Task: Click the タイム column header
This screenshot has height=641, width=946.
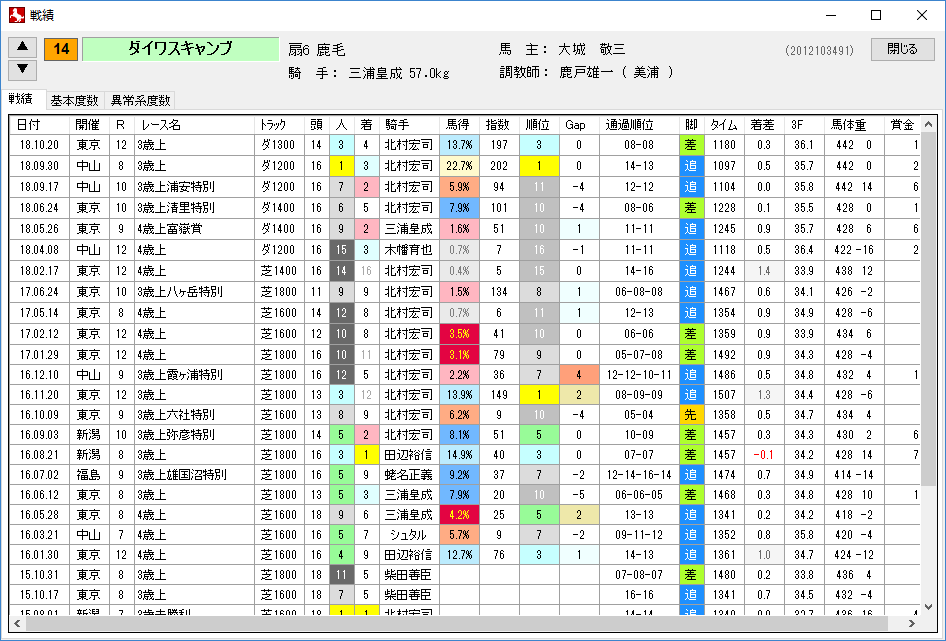Action: (x=723, y=125)
